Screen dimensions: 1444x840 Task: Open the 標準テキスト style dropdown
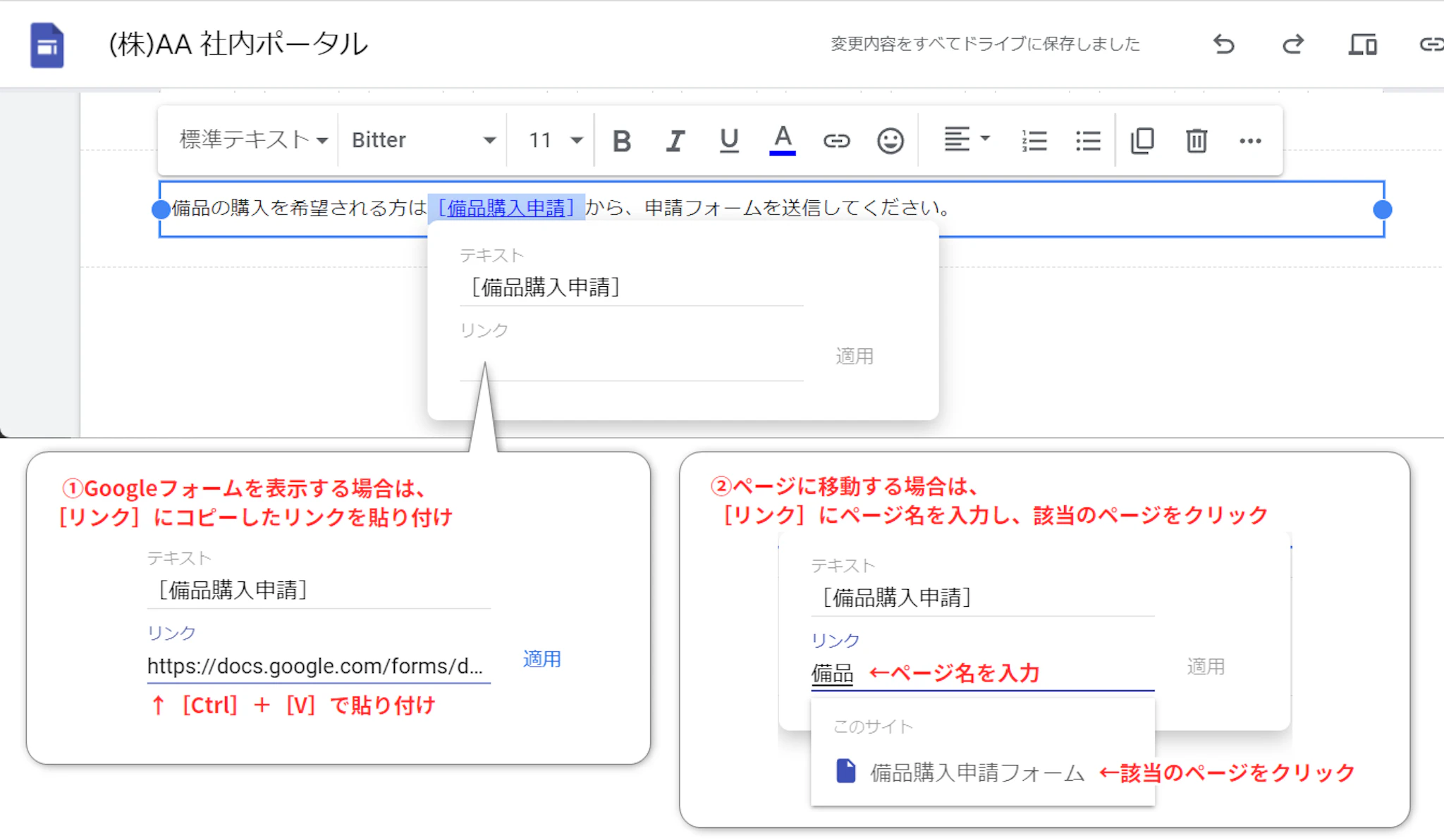253,140
